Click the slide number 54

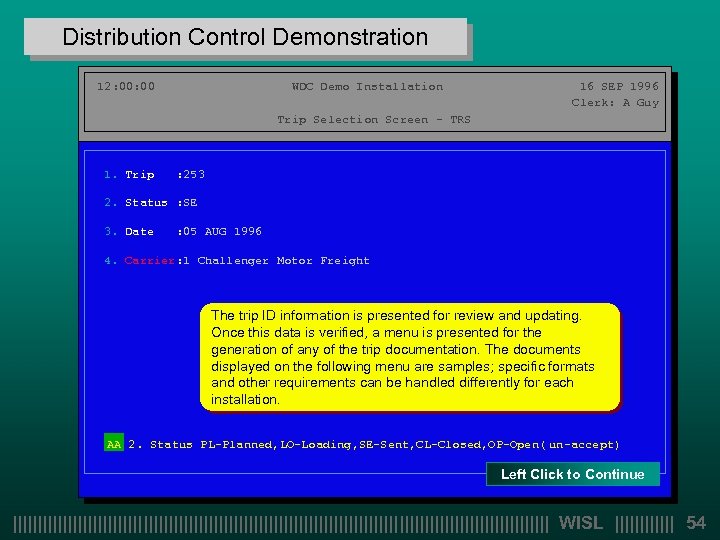tap(696, 523)
